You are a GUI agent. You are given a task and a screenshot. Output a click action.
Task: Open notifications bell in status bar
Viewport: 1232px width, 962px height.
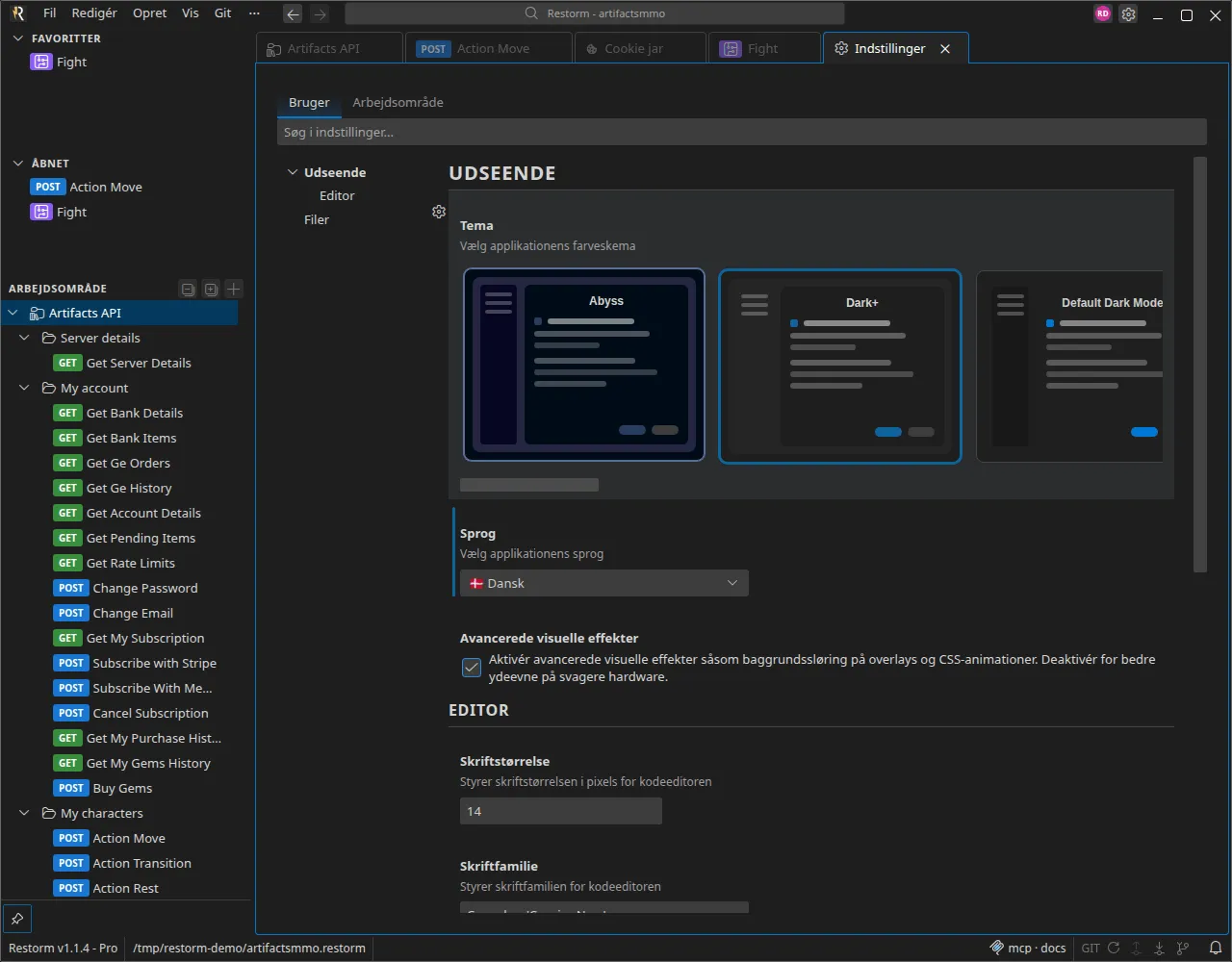1215,948
